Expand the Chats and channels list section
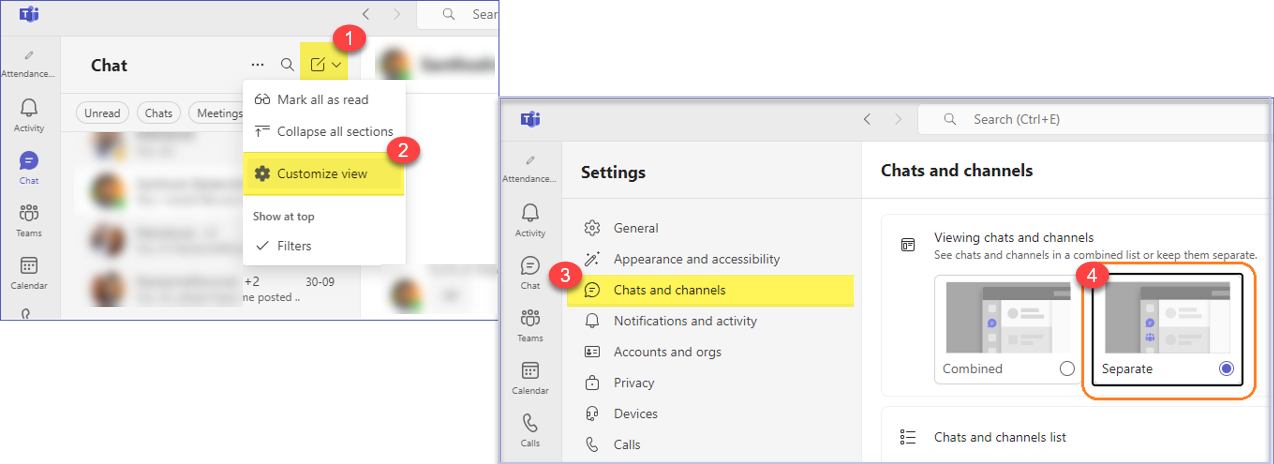Viewport: 1274px width, 464px height. (999, 437)
